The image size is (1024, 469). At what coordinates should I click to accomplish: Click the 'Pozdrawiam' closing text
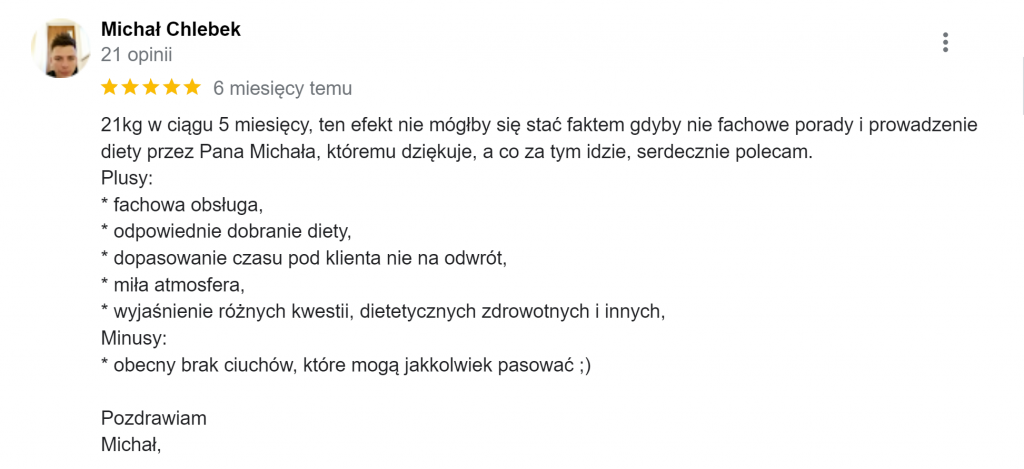[x=154, y=419]
